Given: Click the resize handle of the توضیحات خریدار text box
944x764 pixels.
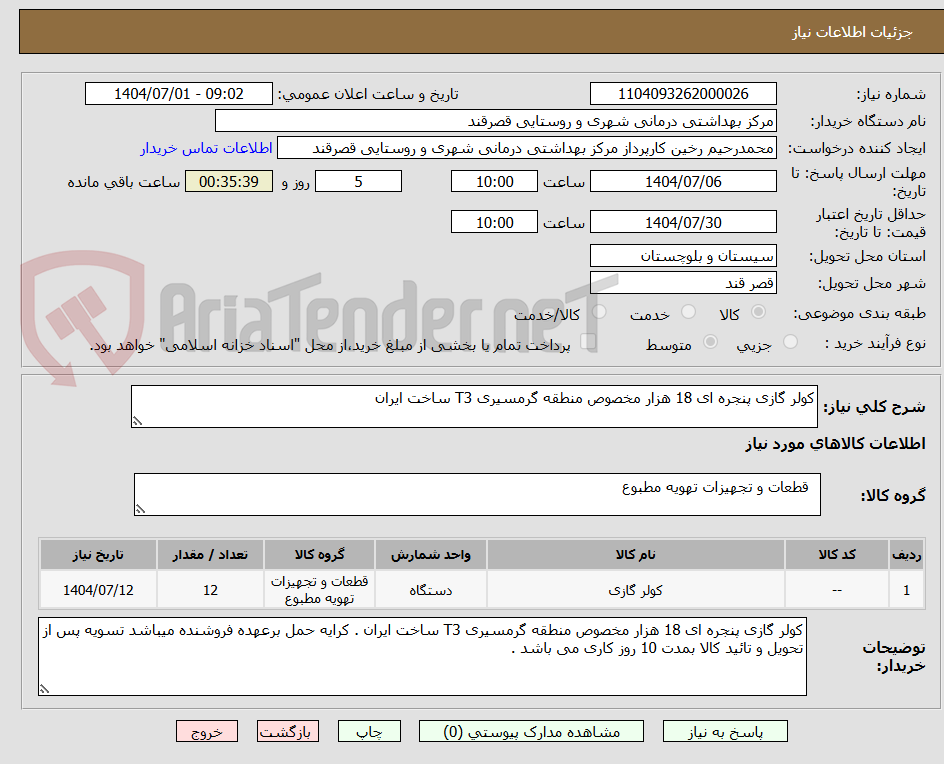Looking at the screenshot, I should coord(44,688).
